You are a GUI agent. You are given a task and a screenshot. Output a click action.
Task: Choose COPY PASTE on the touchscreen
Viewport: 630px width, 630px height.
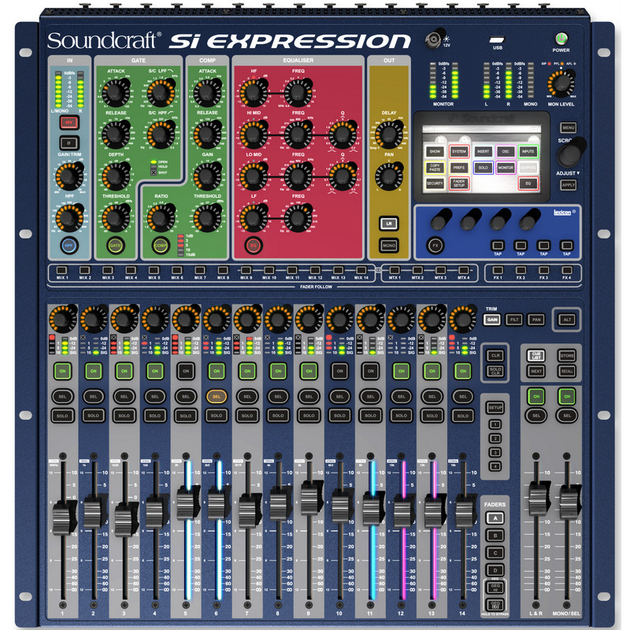[435, 168]
